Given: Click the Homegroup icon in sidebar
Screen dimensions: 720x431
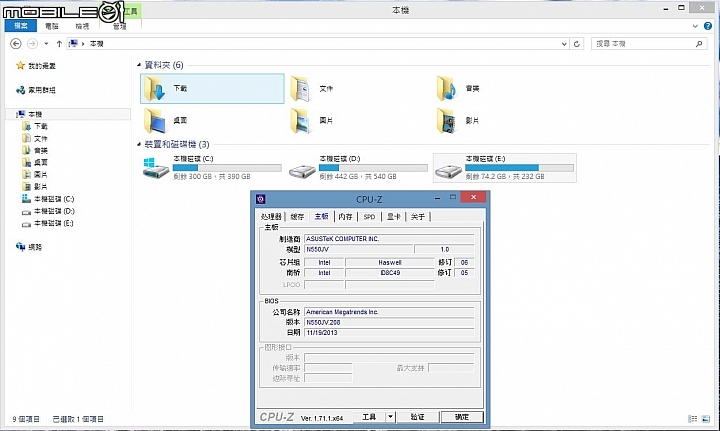Looking at the screenshot, I should click(x=20, y=90).
